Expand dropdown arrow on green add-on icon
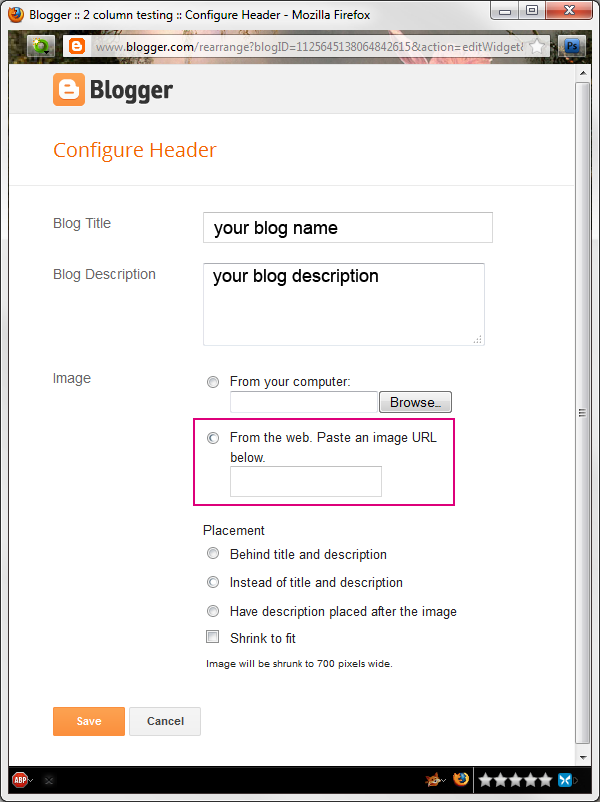The image size is (600, 802). pos(47,52)
